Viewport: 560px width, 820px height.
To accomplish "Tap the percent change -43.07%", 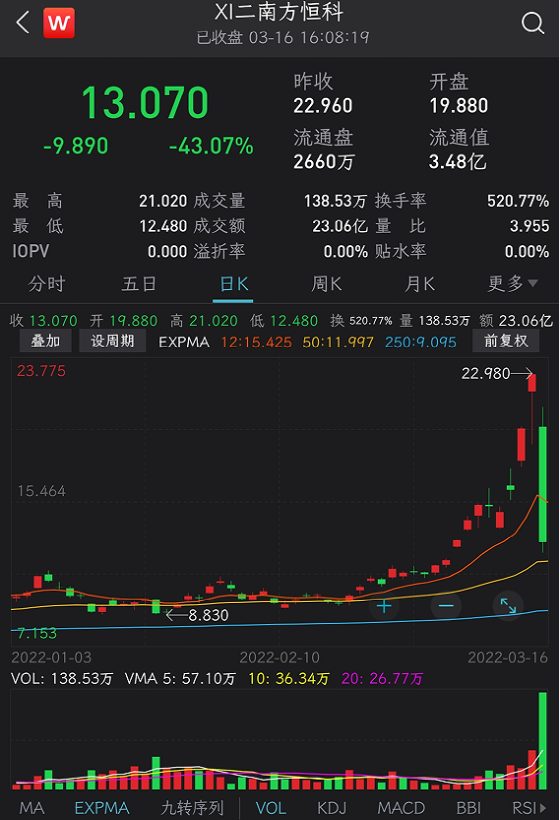I will 211,146.
